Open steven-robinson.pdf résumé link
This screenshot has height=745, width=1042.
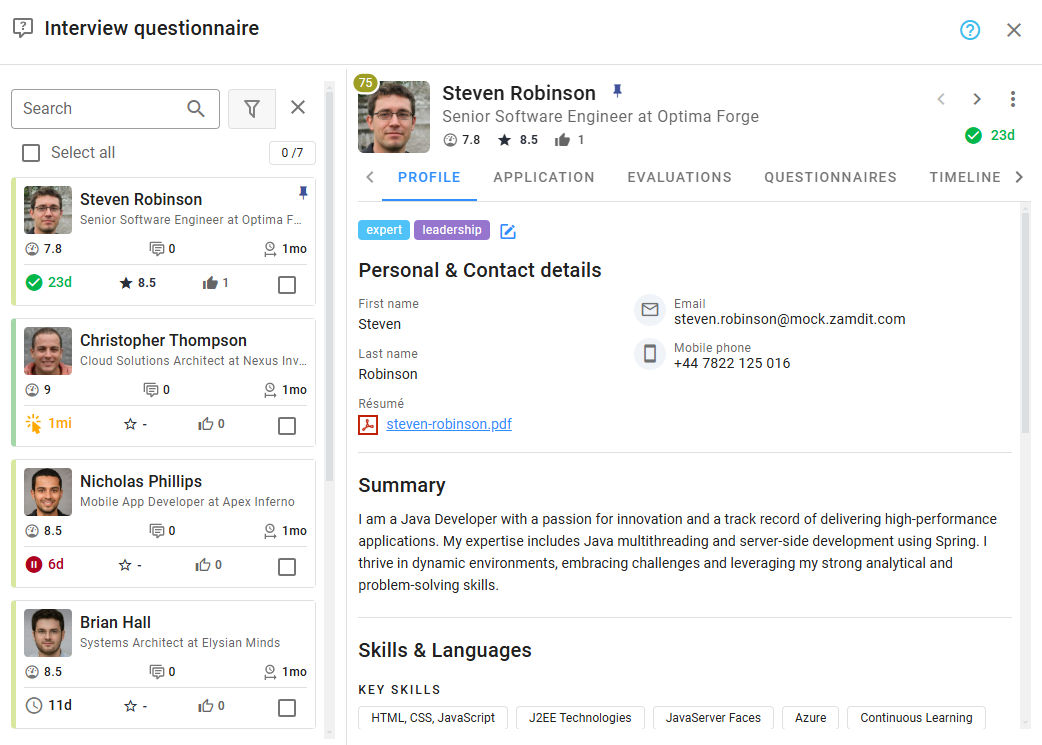[449, 424]
